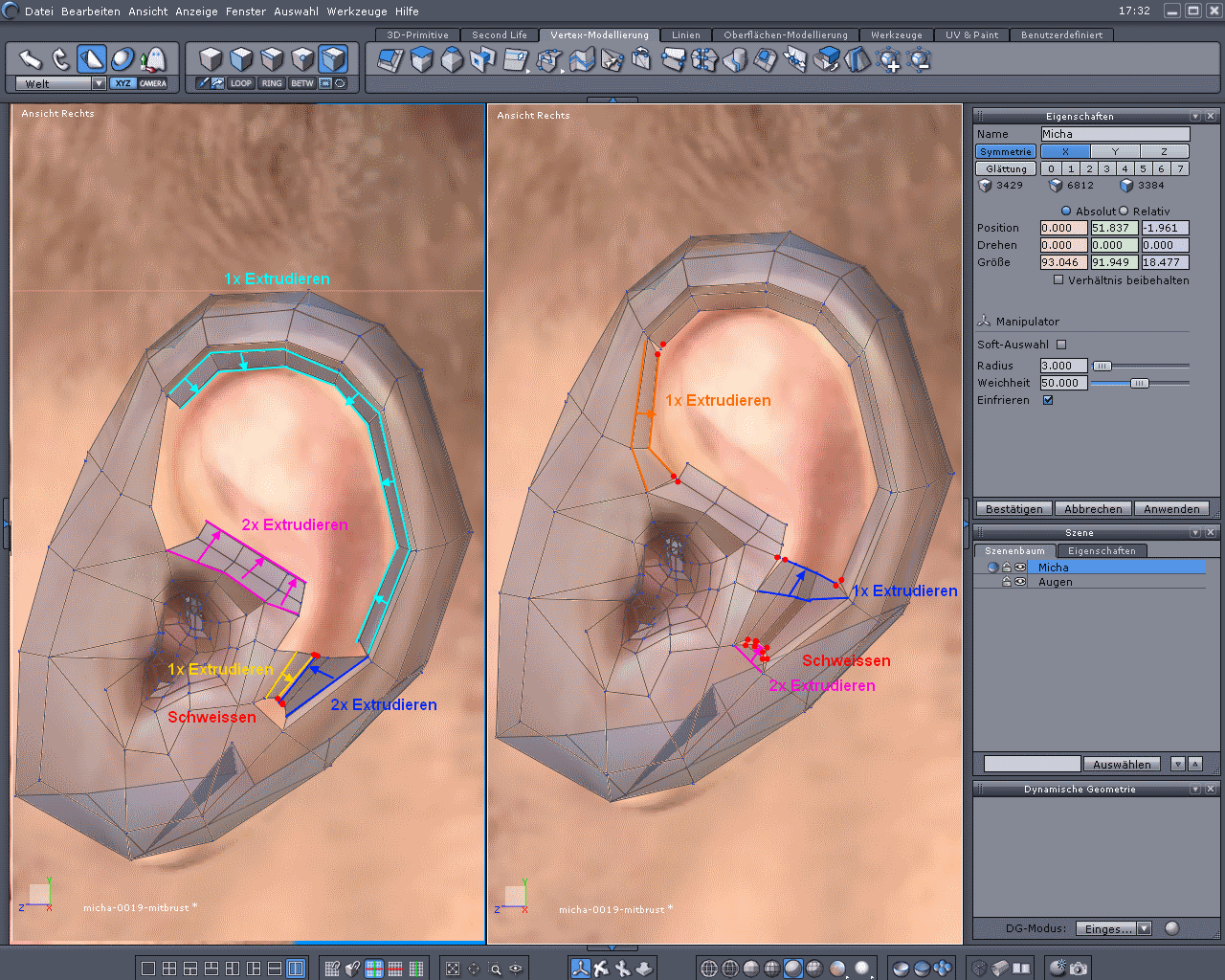Click the Name field containing Micha
Image resolution: width=1225 pixels, height=980 pixels.
point(1115,134)
